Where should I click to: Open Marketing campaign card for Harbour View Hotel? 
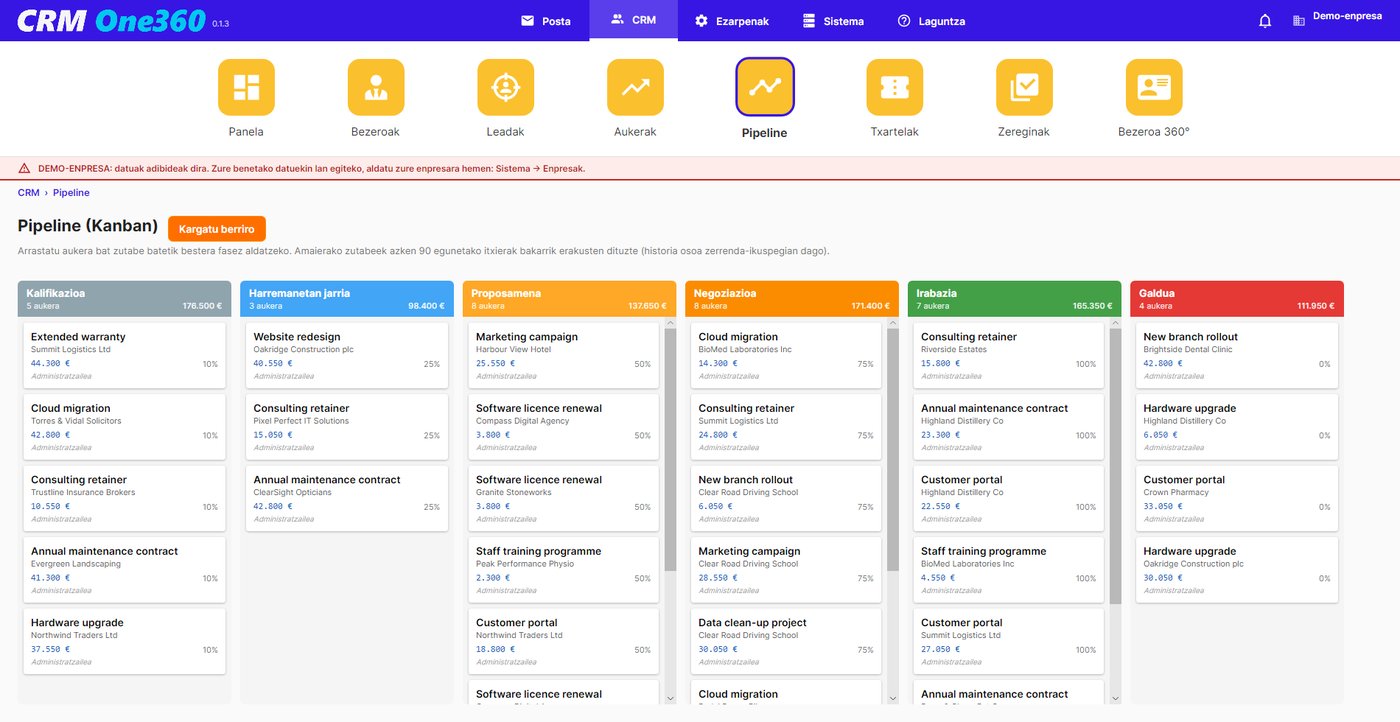coord(565,355)
